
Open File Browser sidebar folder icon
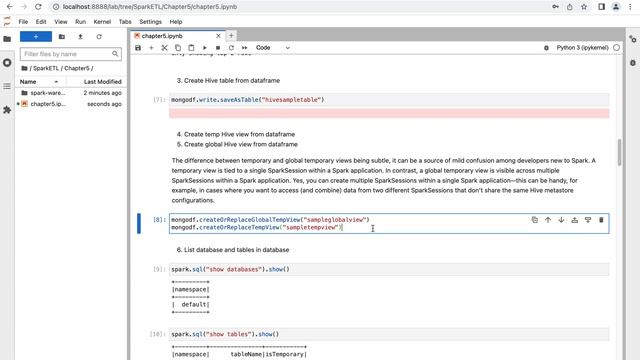[7, 39]
